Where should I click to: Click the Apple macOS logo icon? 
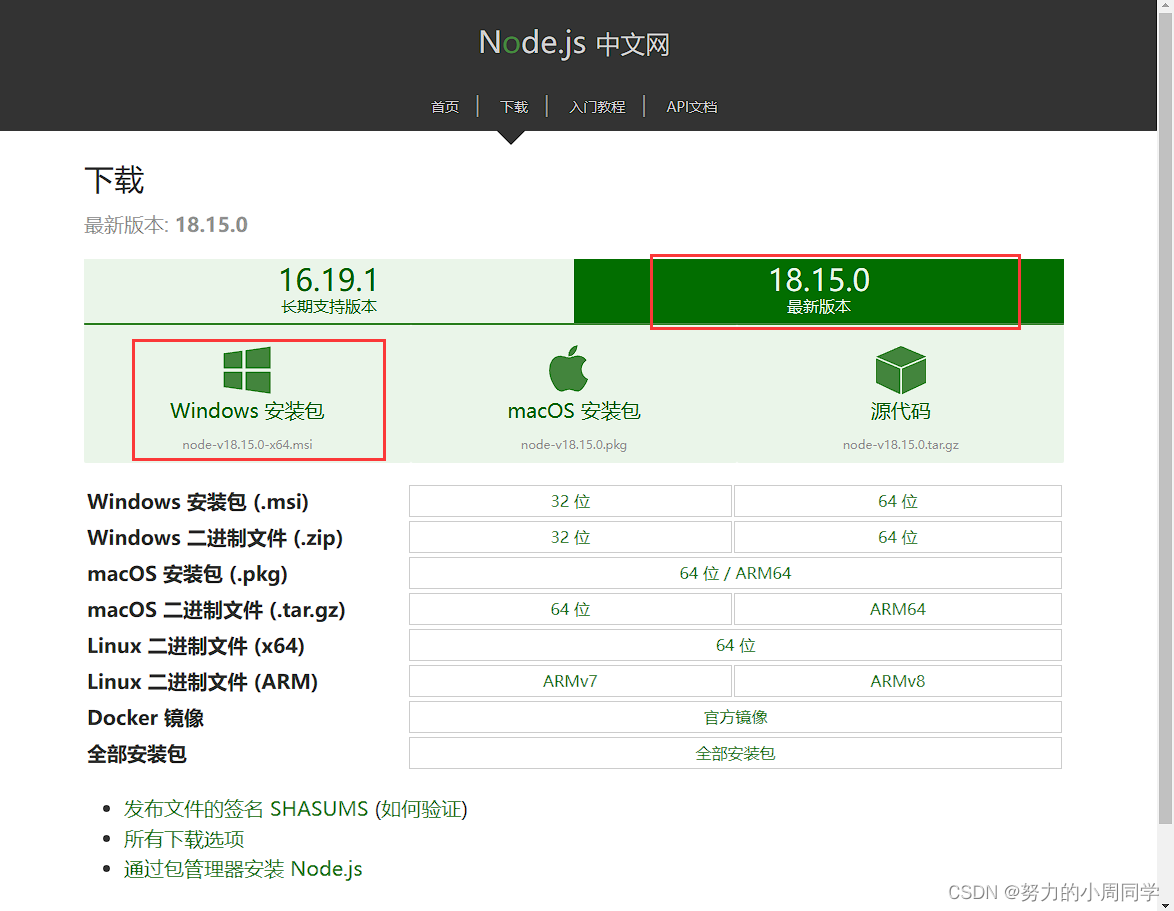click(568, 368)
